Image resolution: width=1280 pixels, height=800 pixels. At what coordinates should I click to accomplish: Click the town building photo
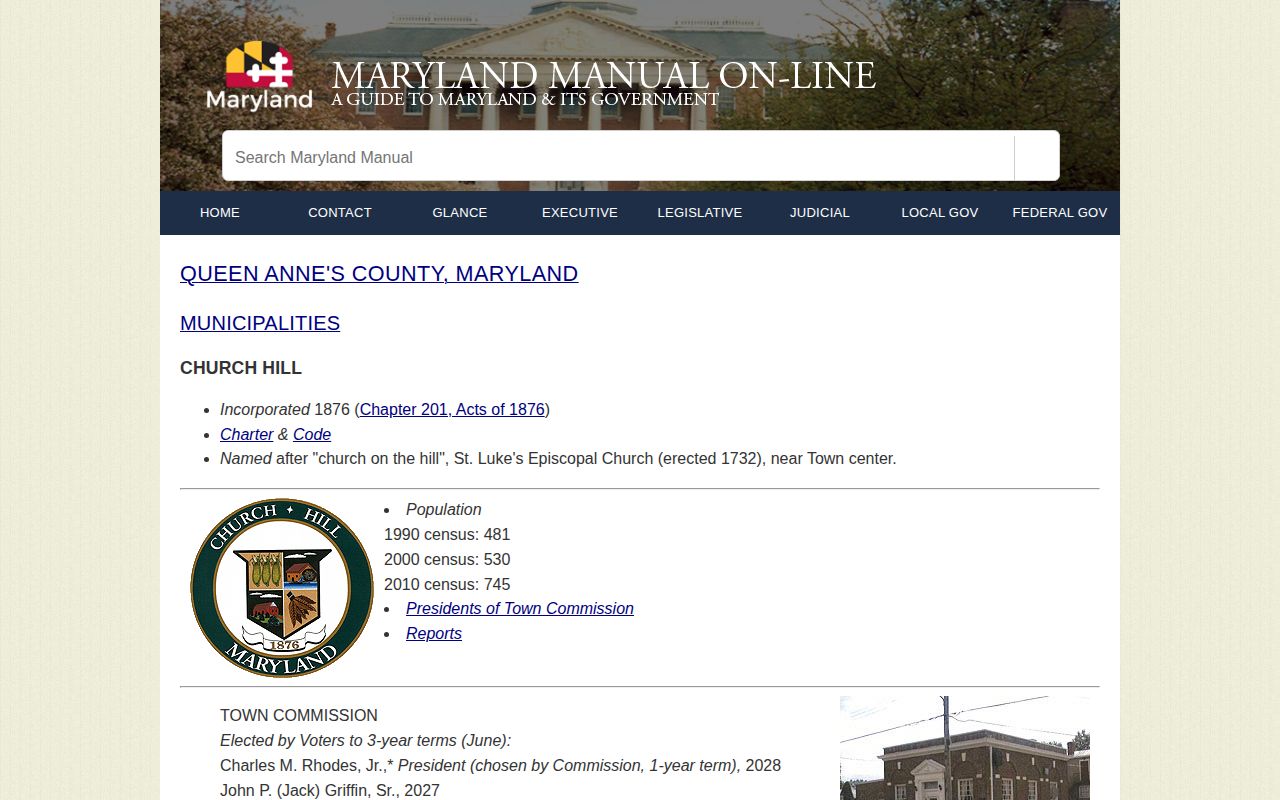point(965,748)
